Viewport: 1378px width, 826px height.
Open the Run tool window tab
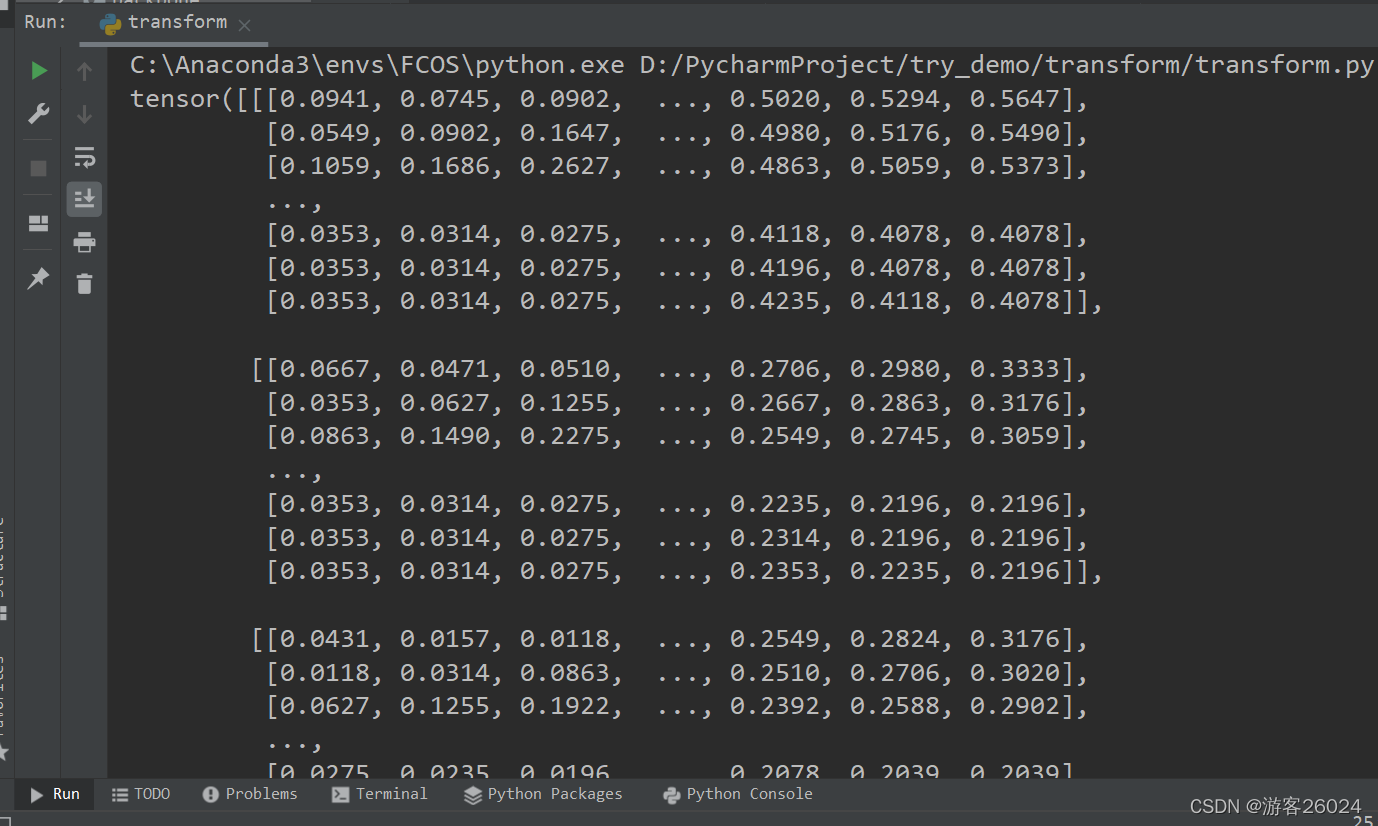[55, 794]
